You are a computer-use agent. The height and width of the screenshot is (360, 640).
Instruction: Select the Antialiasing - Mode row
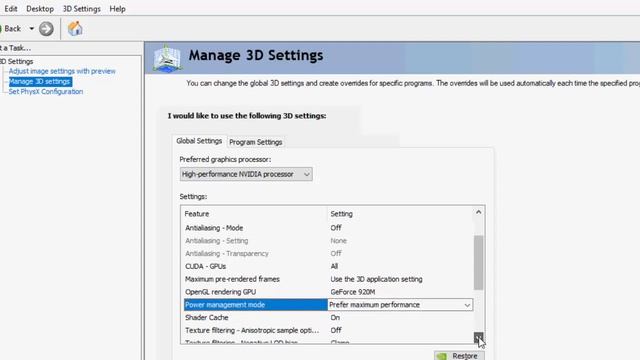click(x=328, y=228)
